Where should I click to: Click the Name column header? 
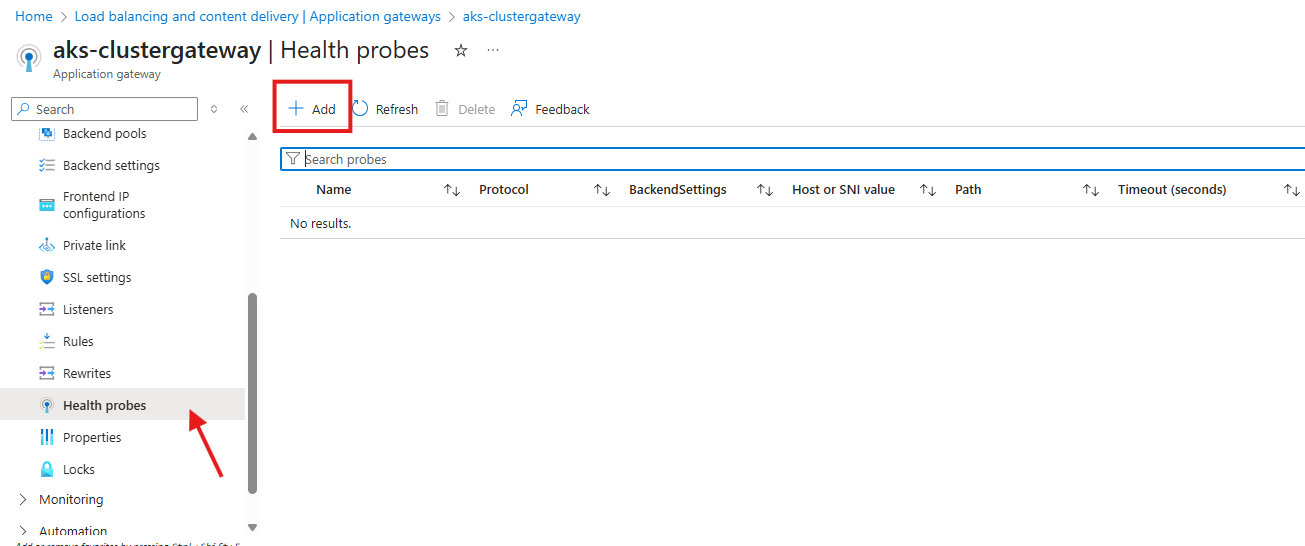334,190
